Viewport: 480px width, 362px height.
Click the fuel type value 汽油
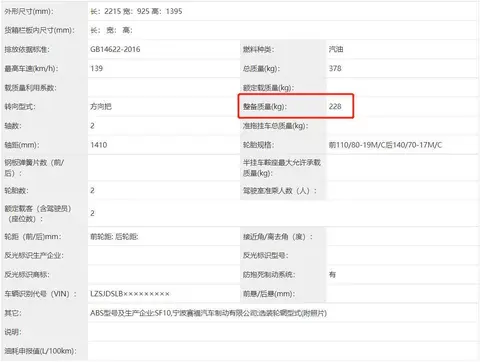[336, 49]
